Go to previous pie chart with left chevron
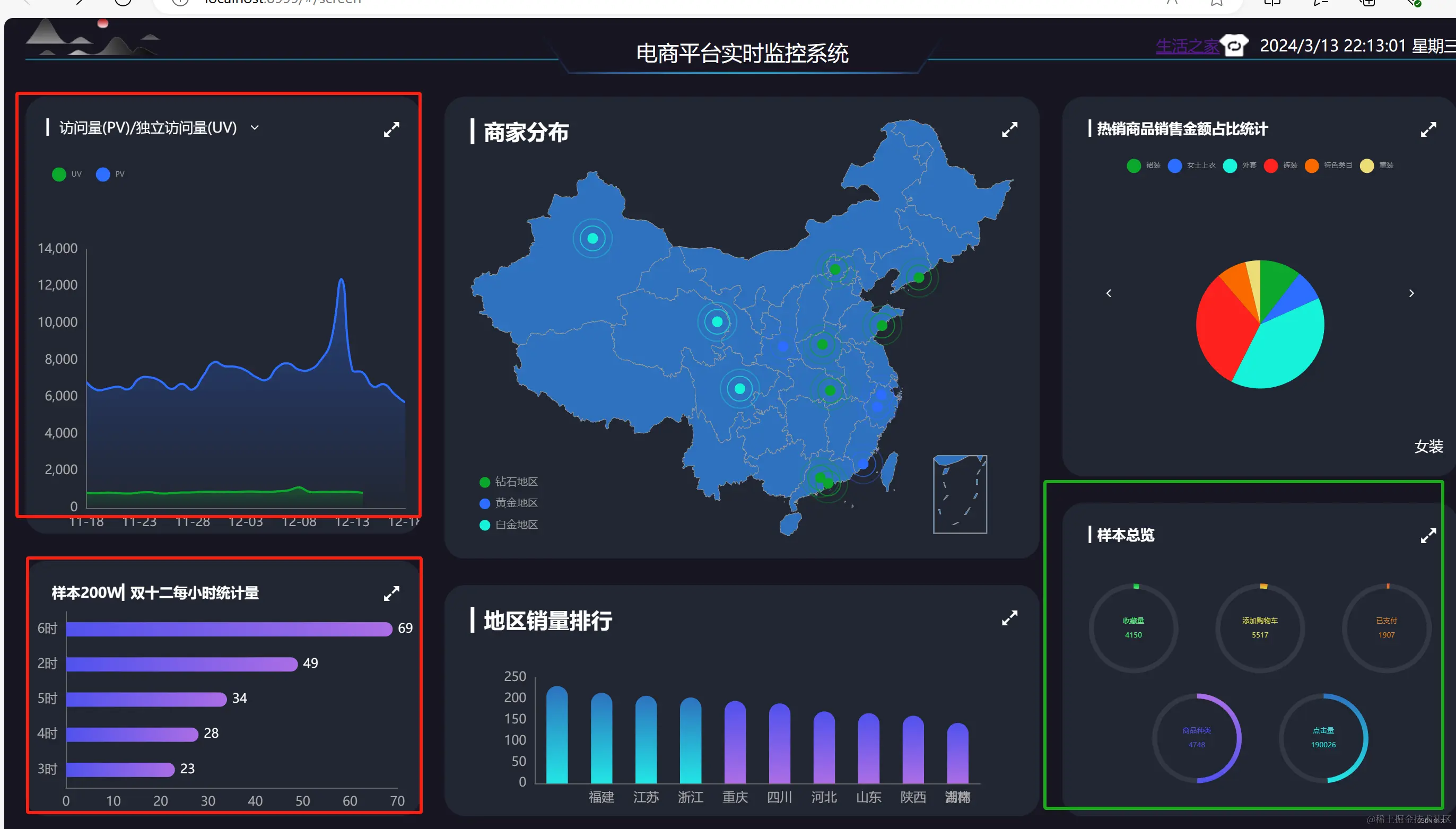The width and height of the screenshot is (1456, 829). 1108,293
